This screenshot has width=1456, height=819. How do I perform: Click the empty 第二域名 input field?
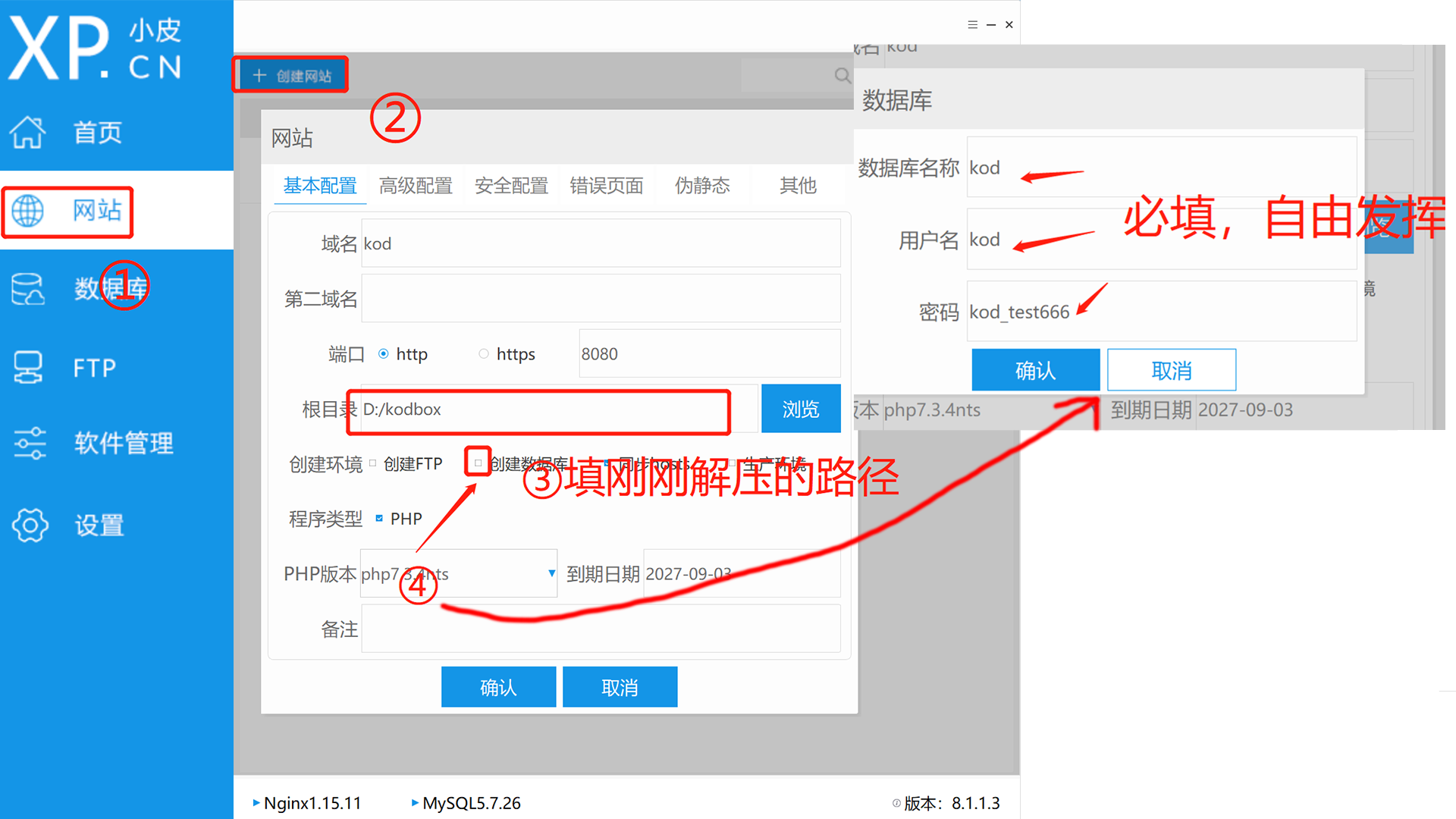click(601, 299)
